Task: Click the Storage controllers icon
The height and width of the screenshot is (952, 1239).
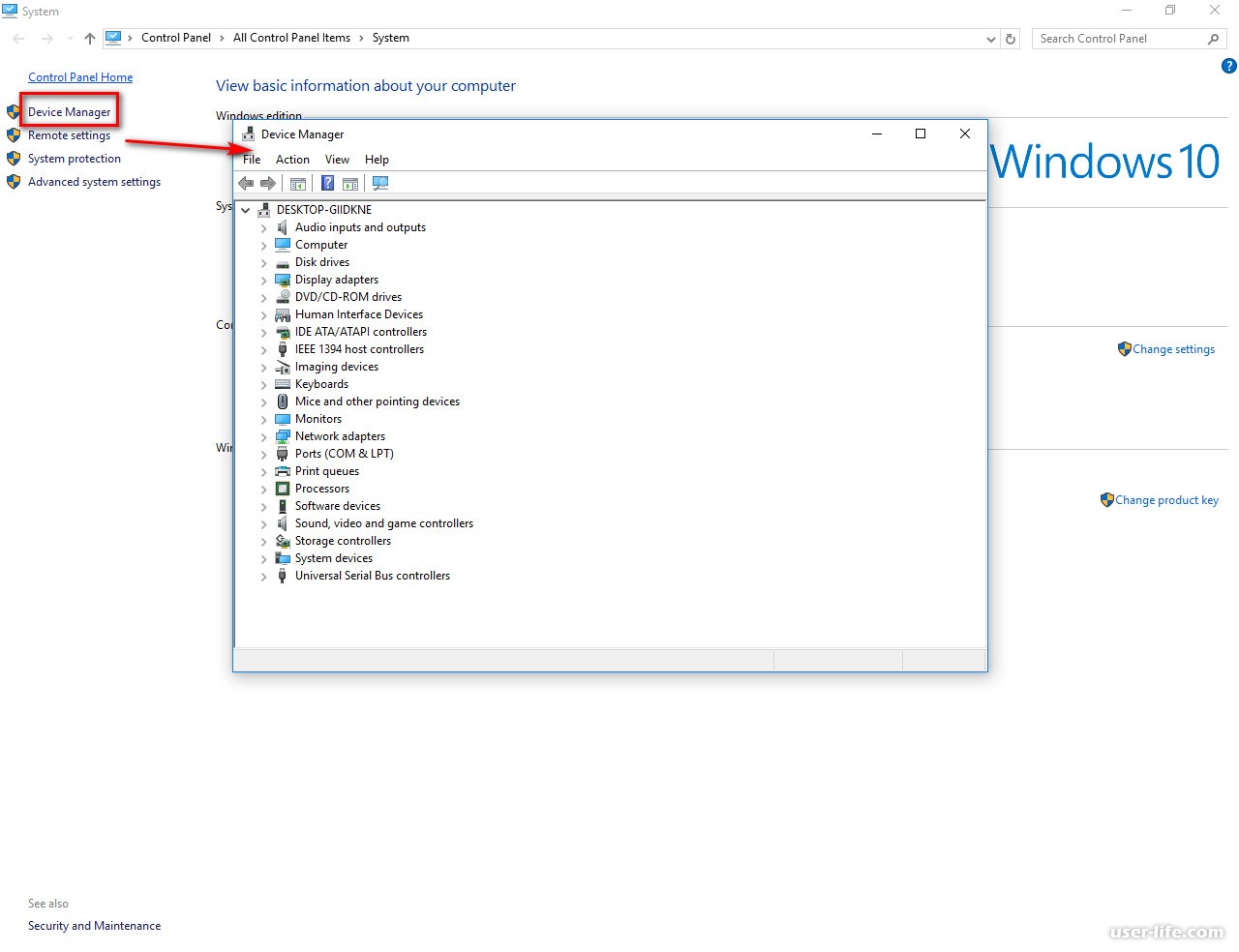Action: (x=283, y=541)
